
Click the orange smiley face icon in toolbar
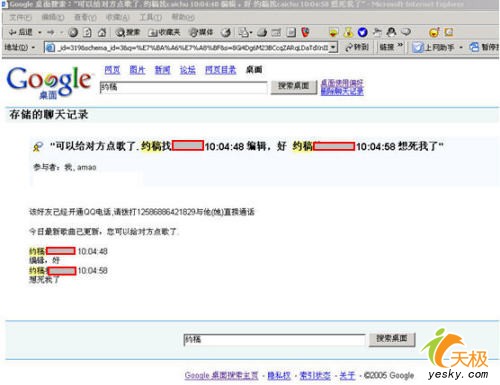point(434,32)
